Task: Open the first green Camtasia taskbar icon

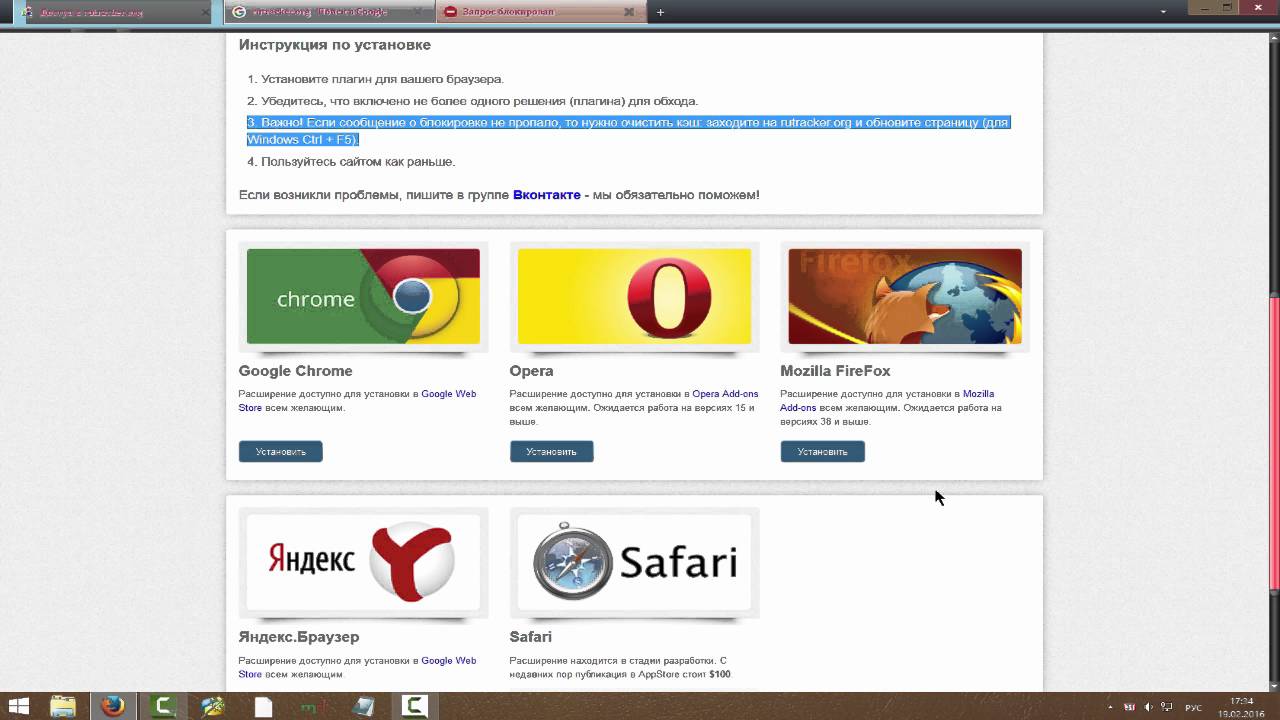Action: (x=163, y=706)
